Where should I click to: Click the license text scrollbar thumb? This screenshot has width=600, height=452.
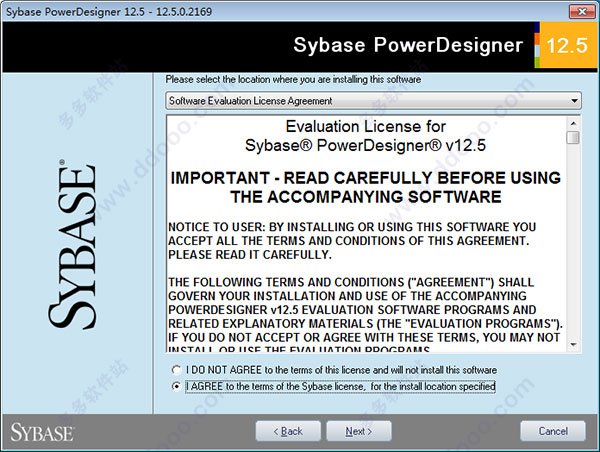pyautogui.click(x=573, y=137)
